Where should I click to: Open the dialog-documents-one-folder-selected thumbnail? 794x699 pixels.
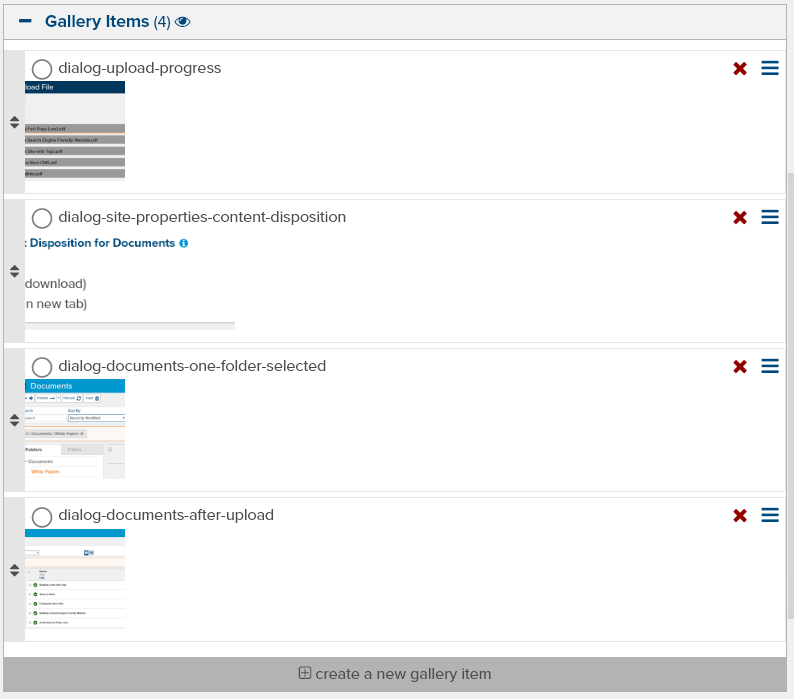pyautogui.click(x=75, y=429)
